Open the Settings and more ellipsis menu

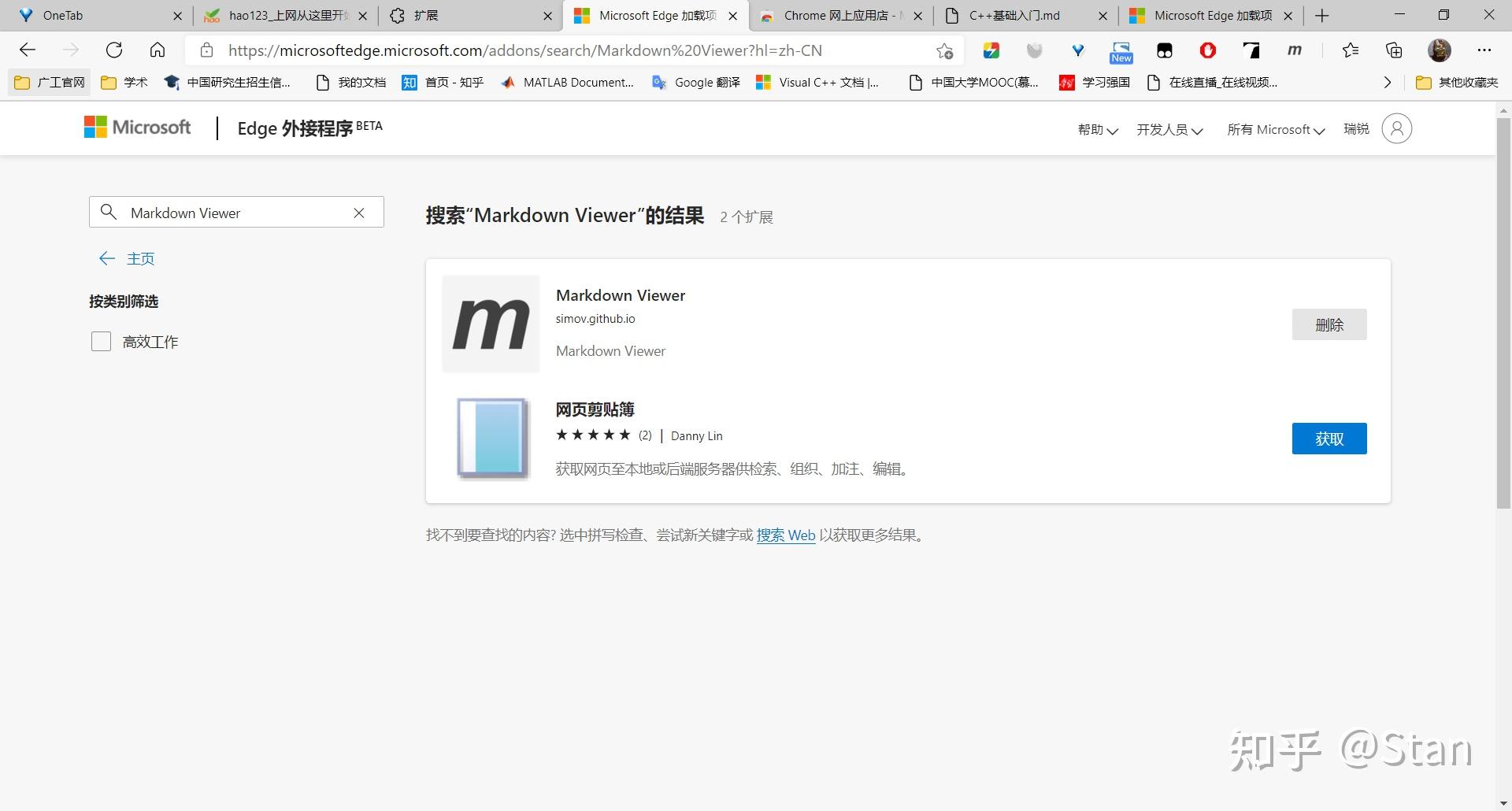point(1484,50)
